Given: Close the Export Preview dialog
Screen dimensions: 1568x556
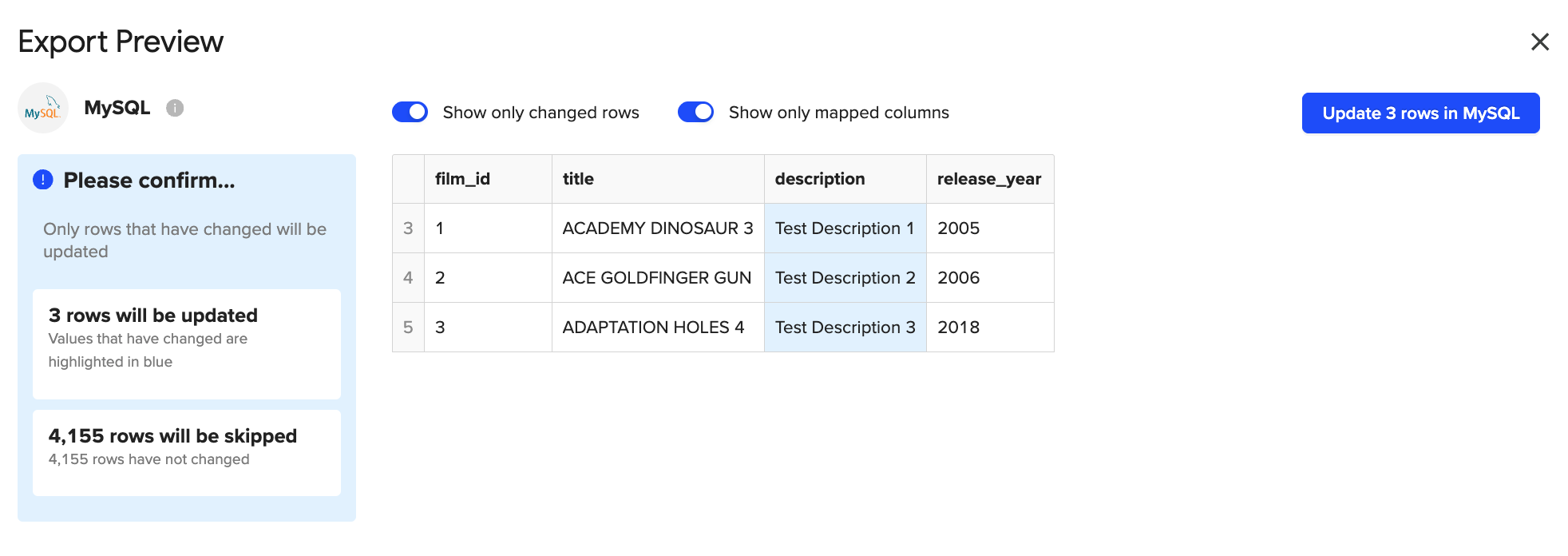Looking at the screenshot, I should coord(1539,42).
